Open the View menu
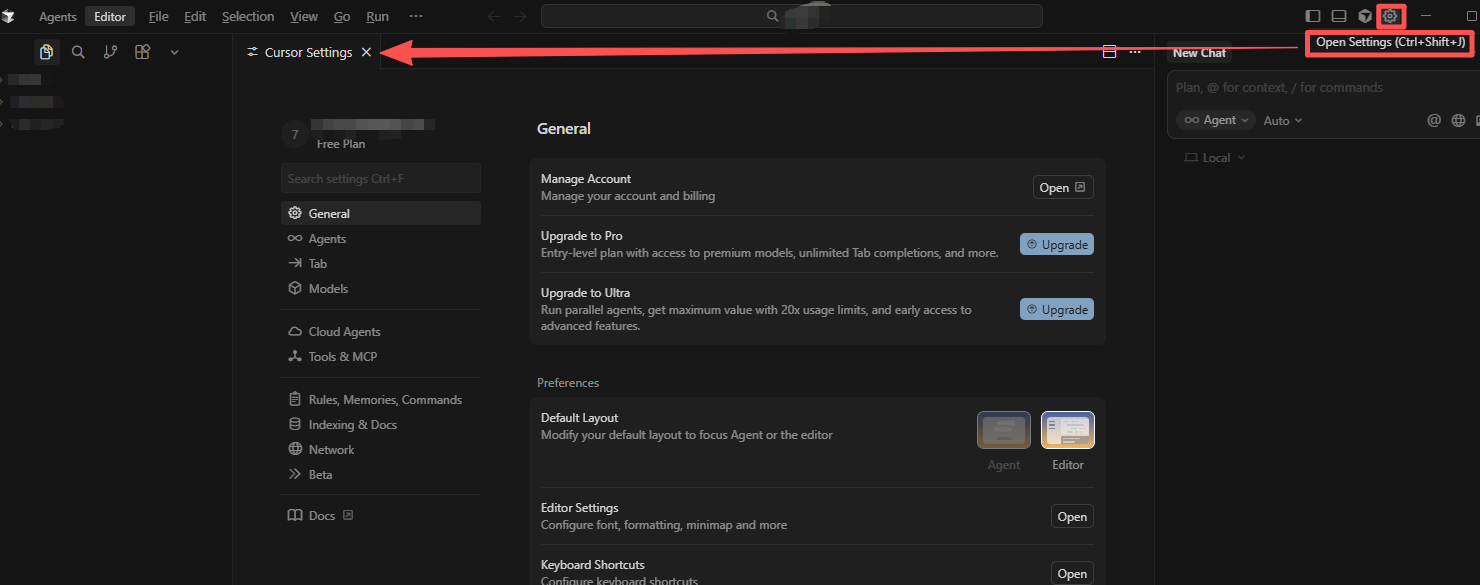This screenshot has width=1480, height=585. [x=304, y=16]
